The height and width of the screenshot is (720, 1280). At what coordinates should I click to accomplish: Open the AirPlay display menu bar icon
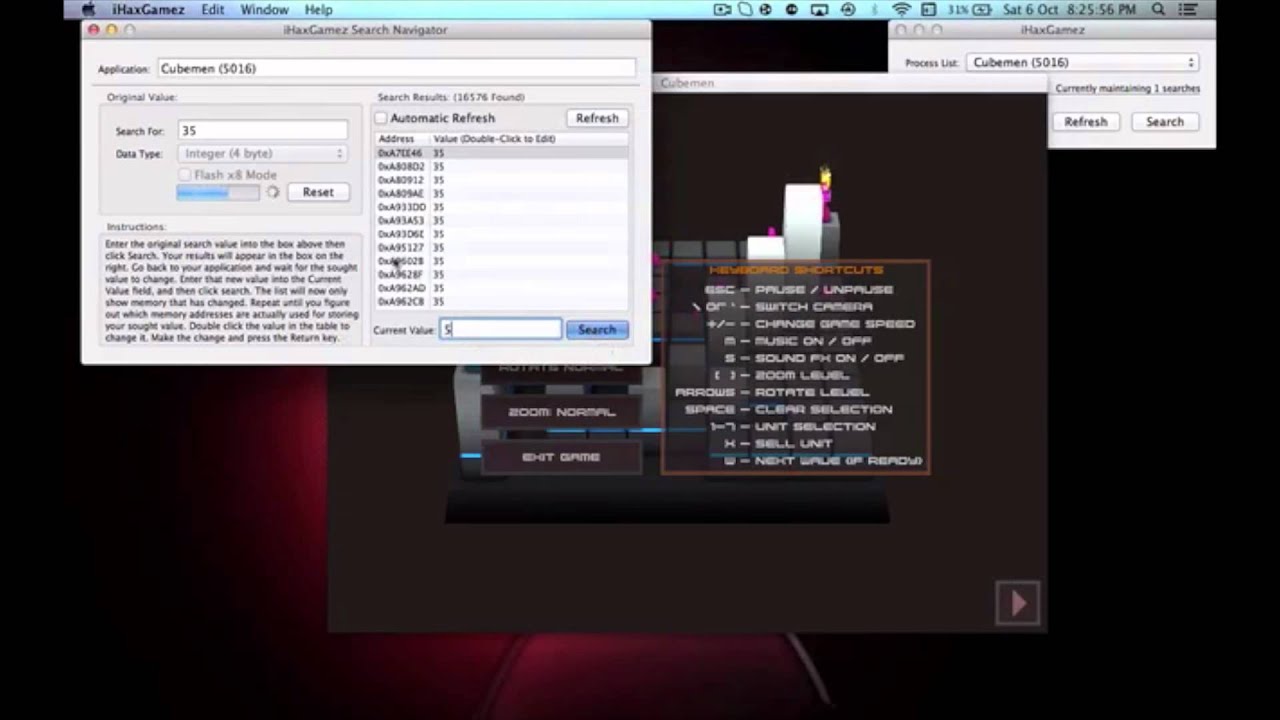(x=820, y=10)
